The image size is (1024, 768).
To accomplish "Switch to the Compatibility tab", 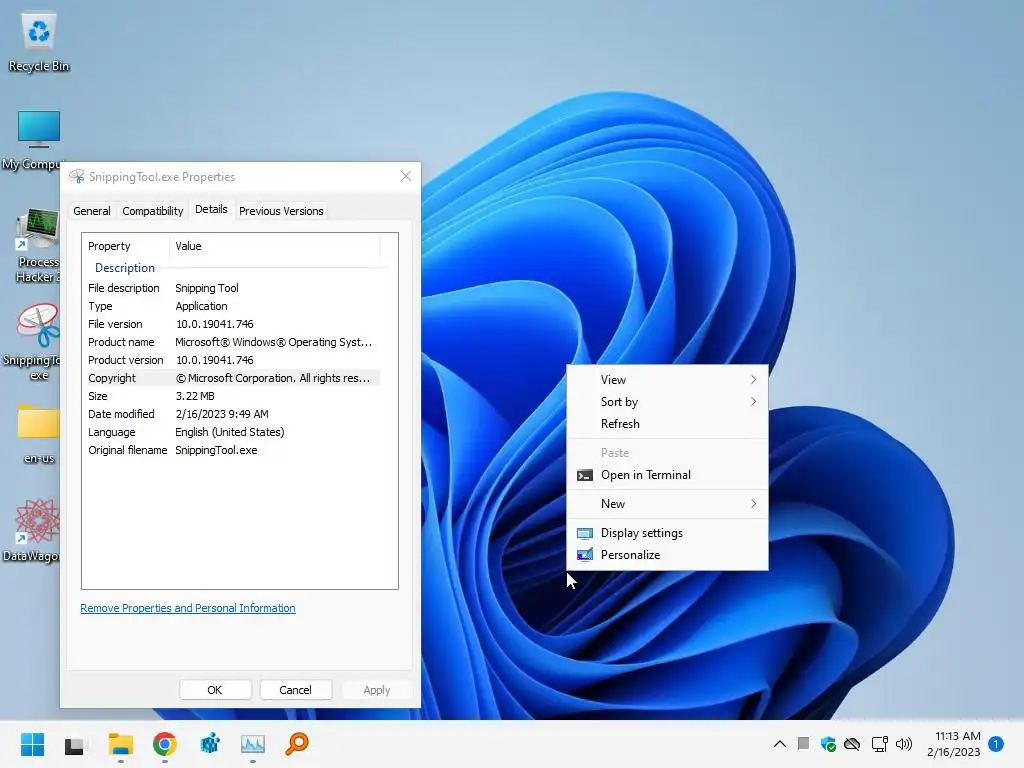I will (153, 211).
